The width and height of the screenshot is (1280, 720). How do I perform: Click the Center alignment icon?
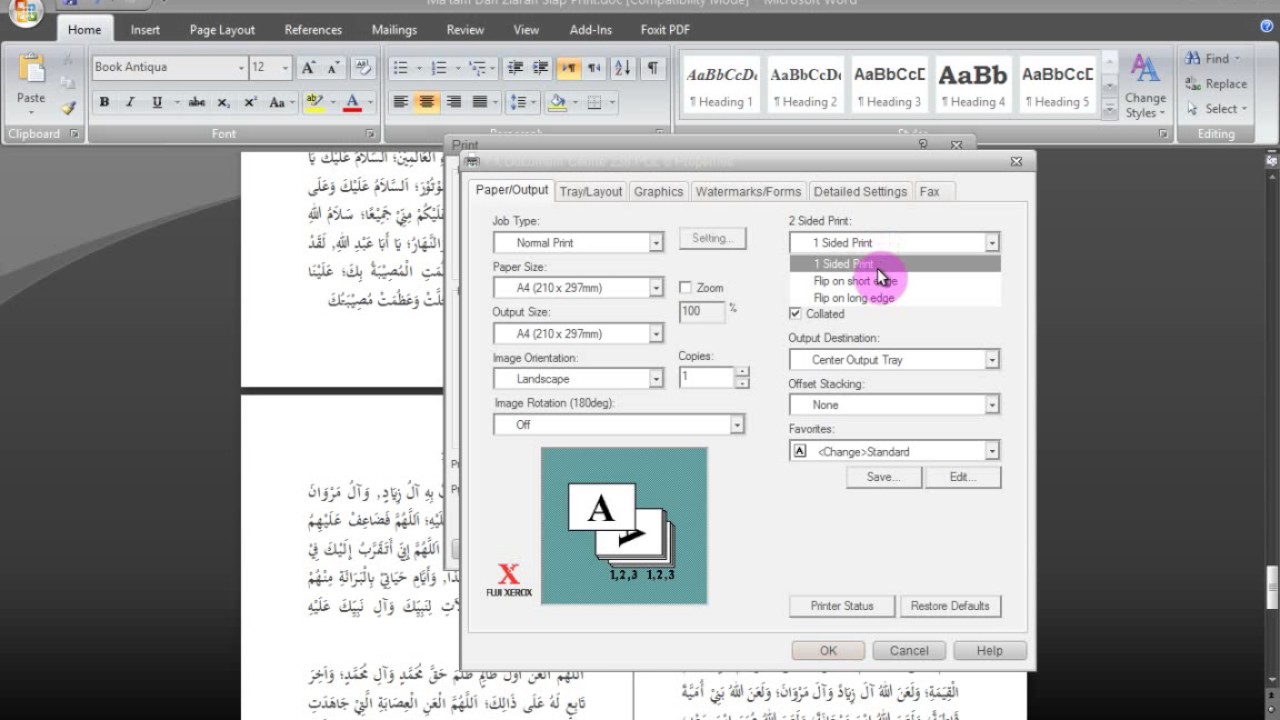427,102
